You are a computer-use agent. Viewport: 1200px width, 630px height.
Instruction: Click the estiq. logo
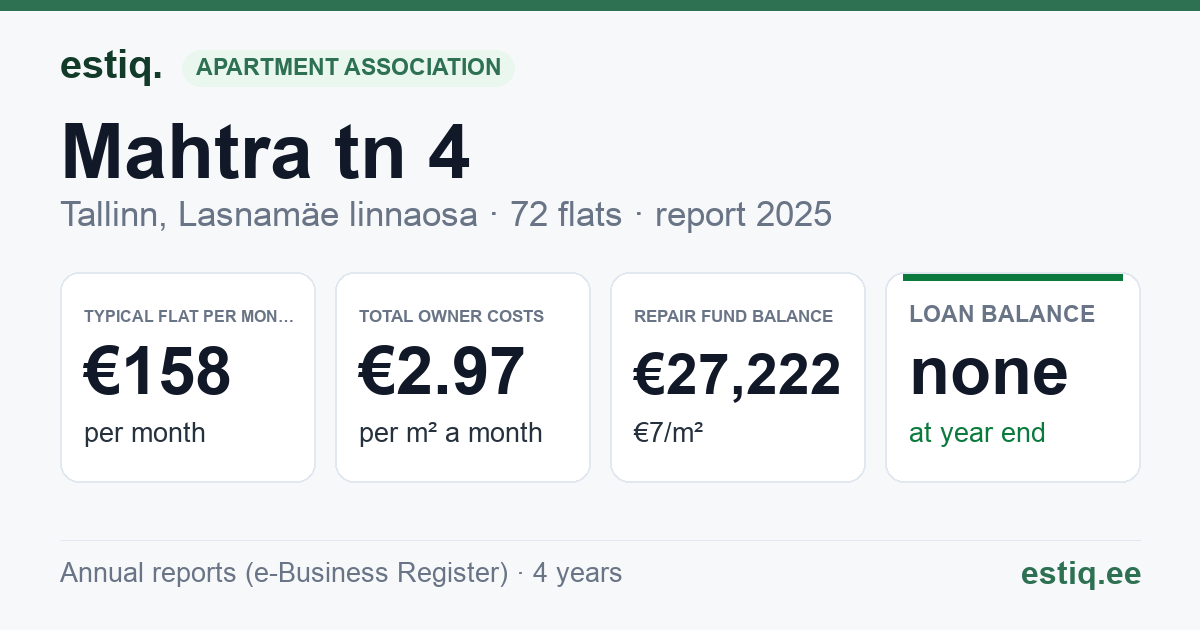coord(111,67)
